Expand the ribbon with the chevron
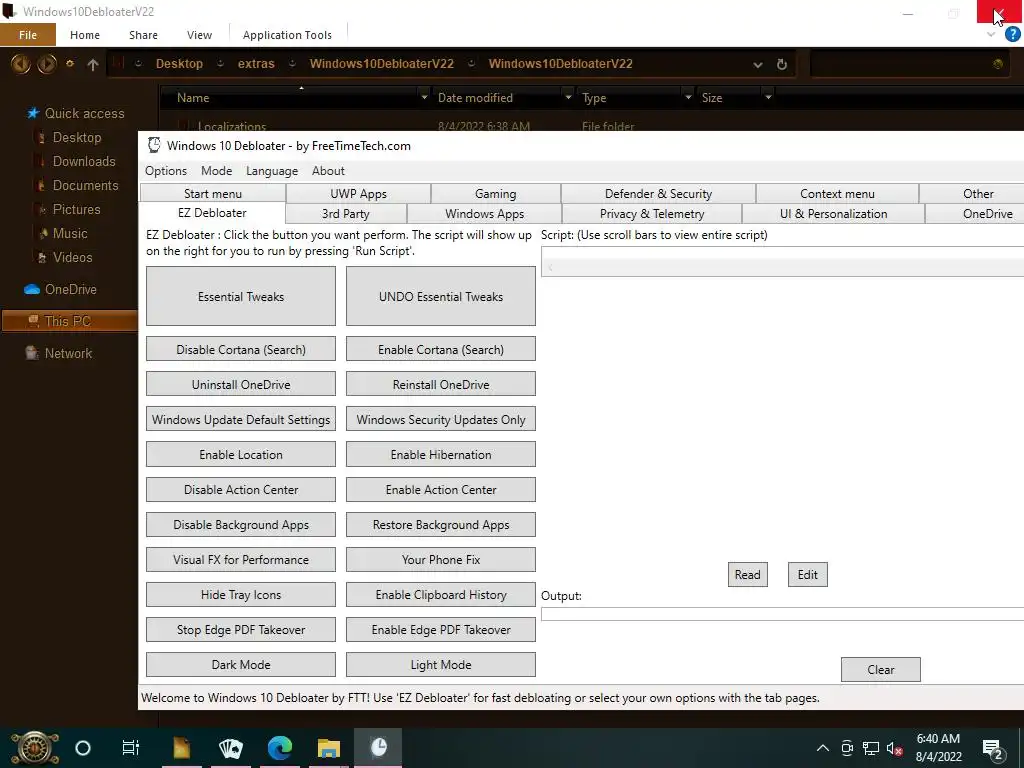The image size is (1024, 768). pos(991,35)
